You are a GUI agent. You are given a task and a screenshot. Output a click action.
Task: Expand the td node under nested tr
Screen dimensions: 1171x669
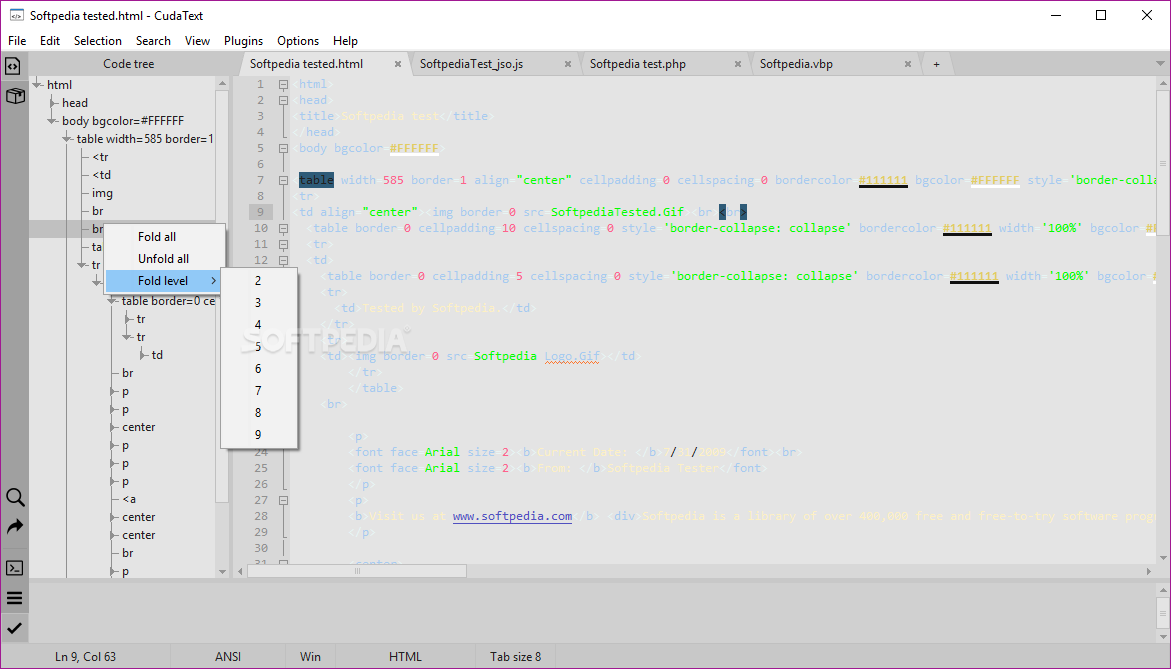(143, 355)
